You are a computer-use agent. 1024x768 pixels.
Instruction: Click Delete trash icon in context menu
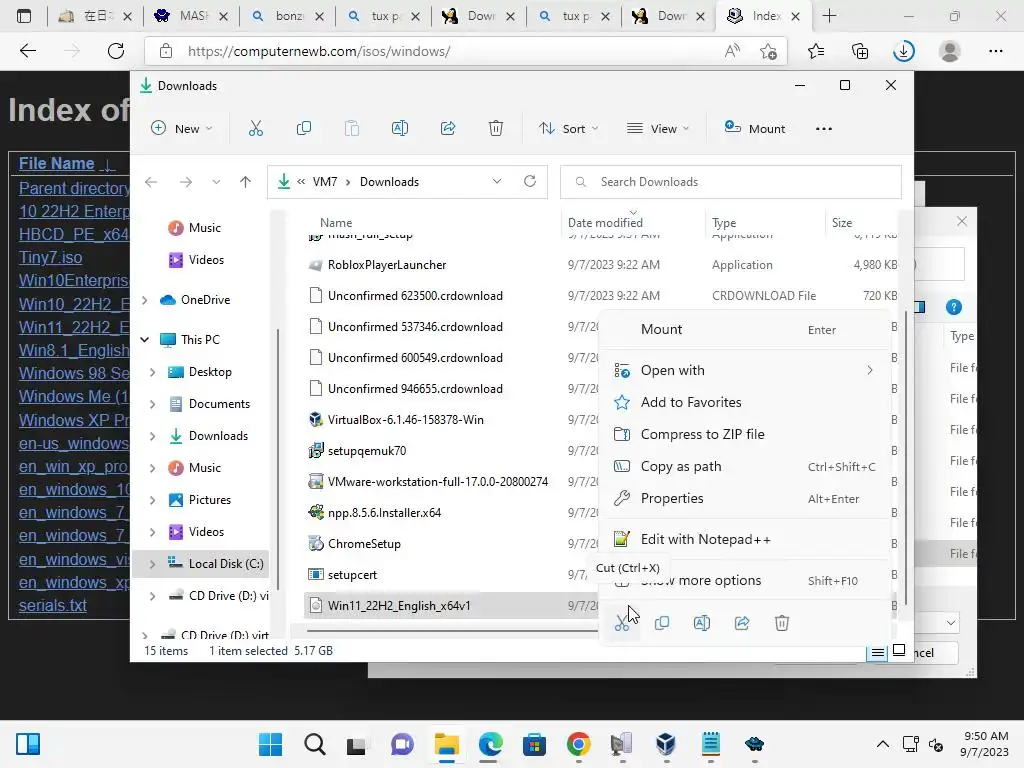coord(782,623)
